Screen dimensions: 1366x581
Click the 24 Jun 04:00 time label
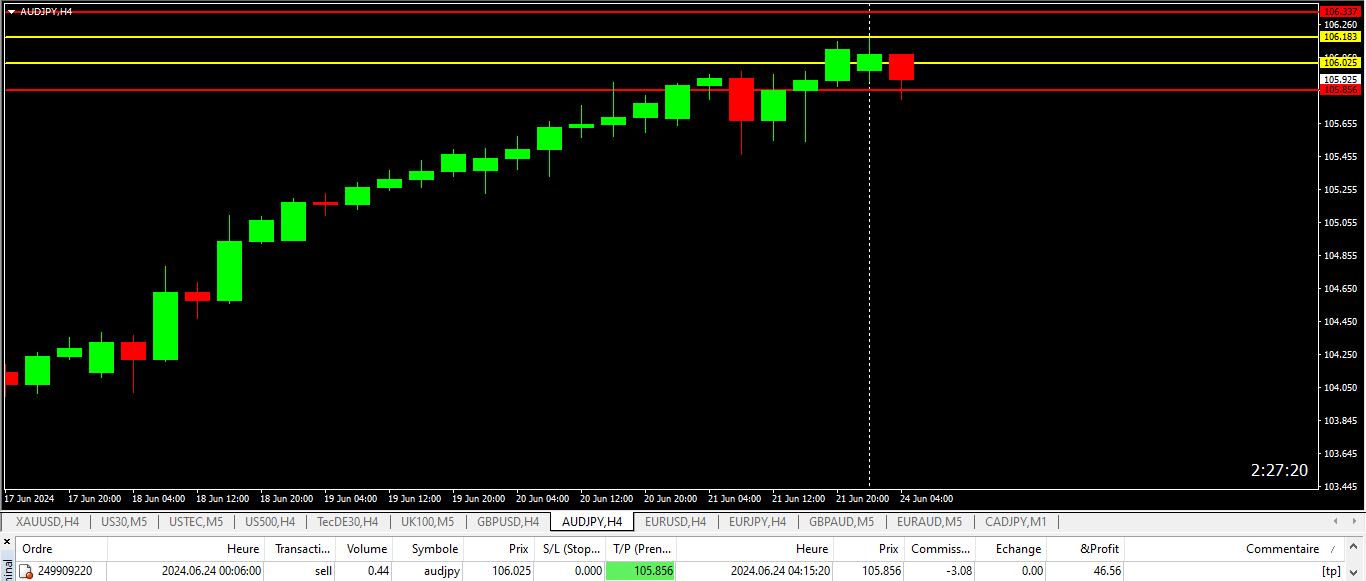coord(926,498)
